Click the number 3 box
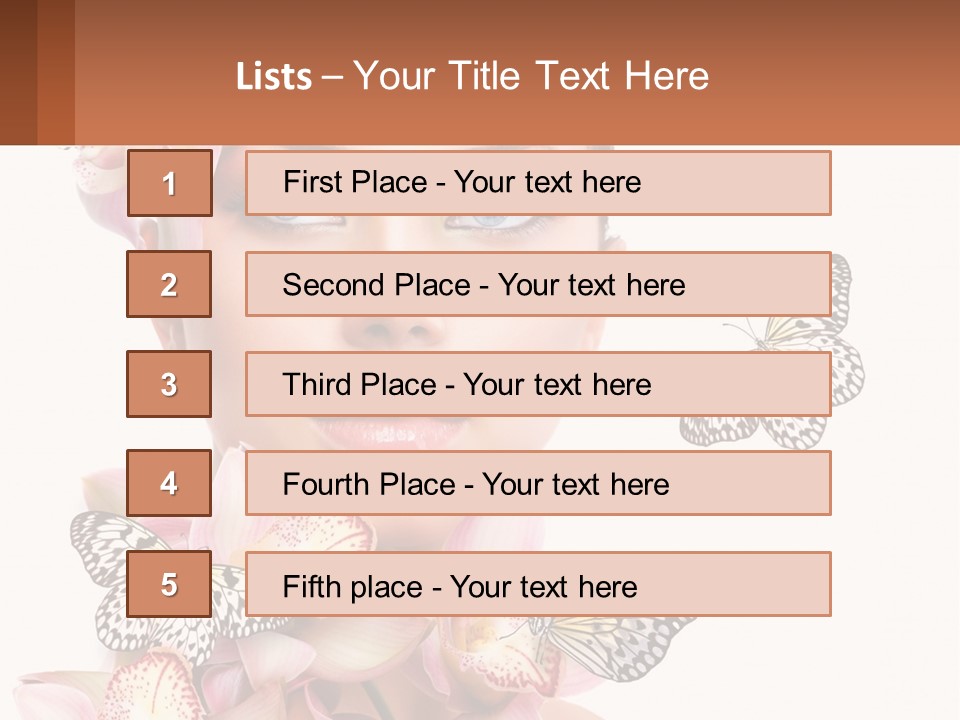 click(169, 384)
